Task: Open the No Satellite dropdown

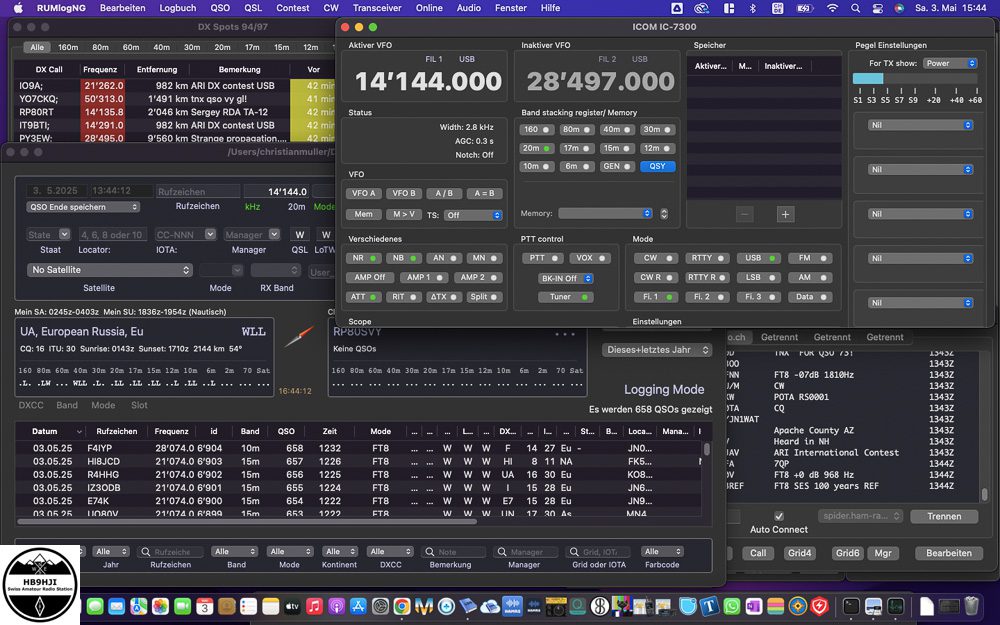Action: 109,270
